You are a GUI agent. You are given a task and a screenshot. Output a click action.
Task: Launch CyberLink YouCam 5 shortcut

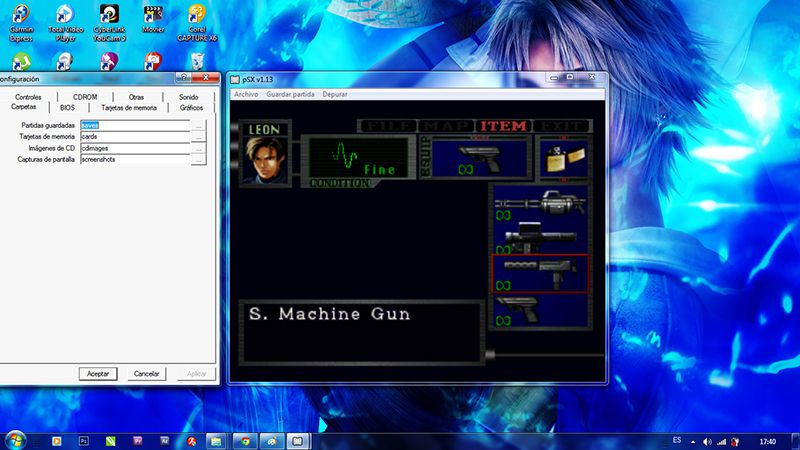tap(109, 23)
